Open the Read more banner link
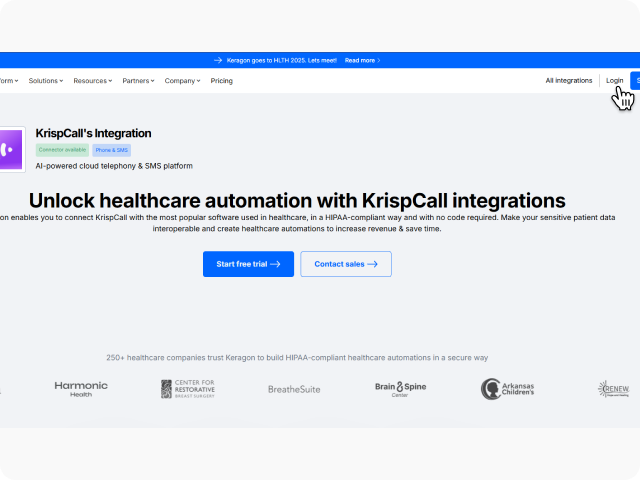This screenshot has width=640, height=480. (x=362, y=60)
